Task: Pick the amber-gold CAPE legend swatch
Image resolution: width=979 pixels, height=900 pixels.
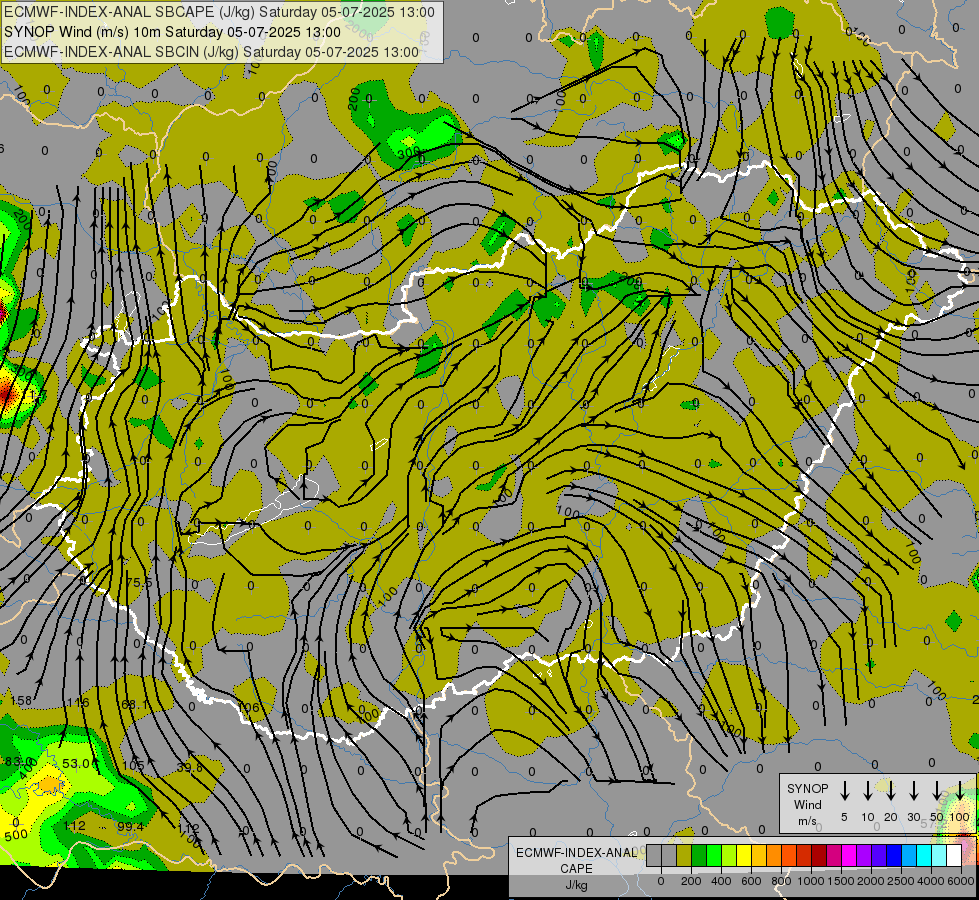Action: pyautogui.click(x=759, y=855)
